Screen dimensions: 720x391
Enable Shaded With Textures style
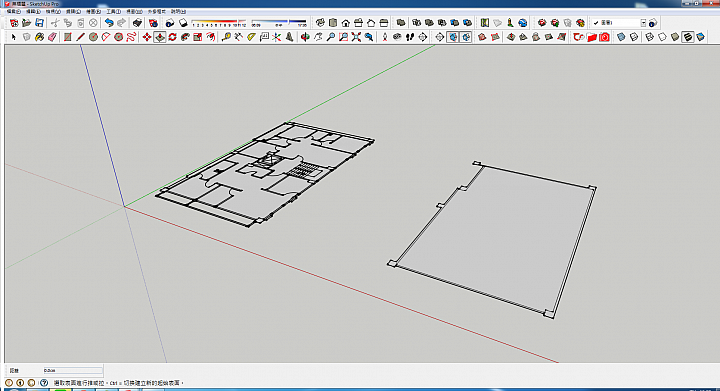(687, 37)
